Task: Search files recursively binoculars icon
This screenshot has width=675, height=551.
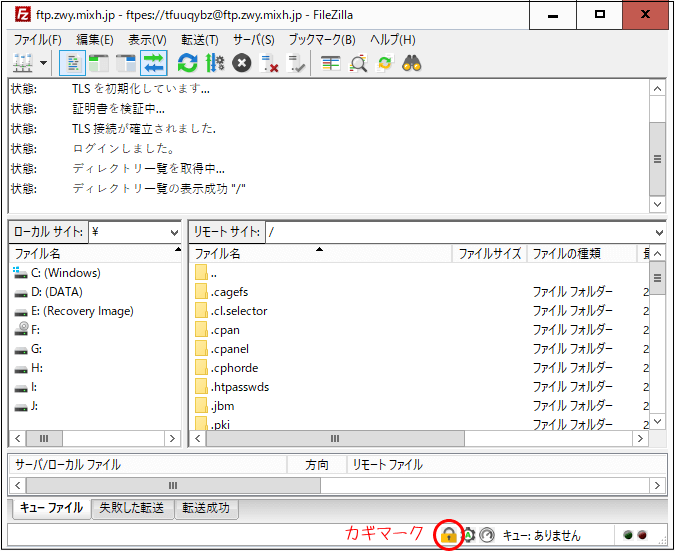Action: [x=412, y=64]
